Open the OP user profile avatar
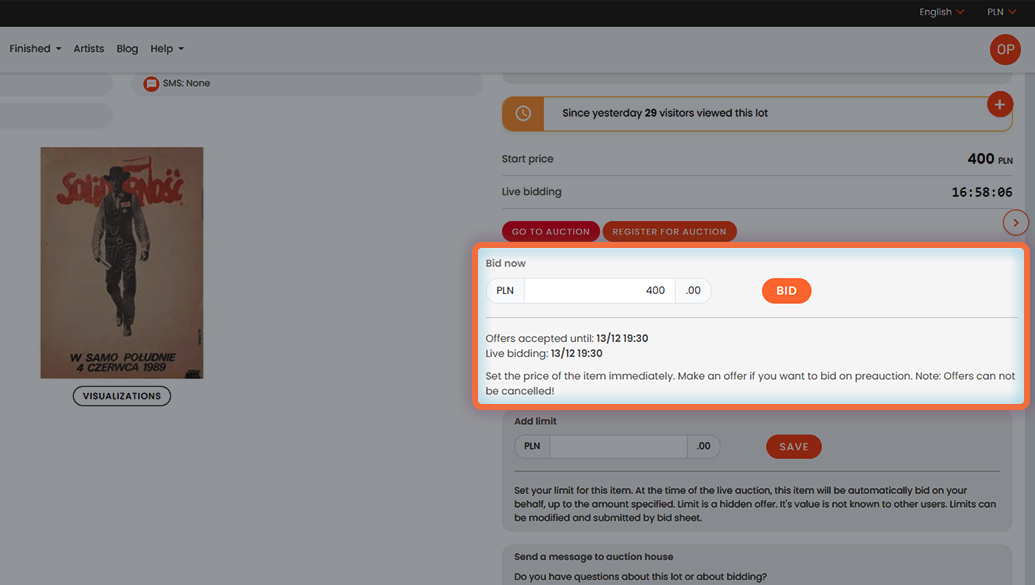Image resolution: width=1035 pixels, height=585 pixels. [x=1005, y=50]
